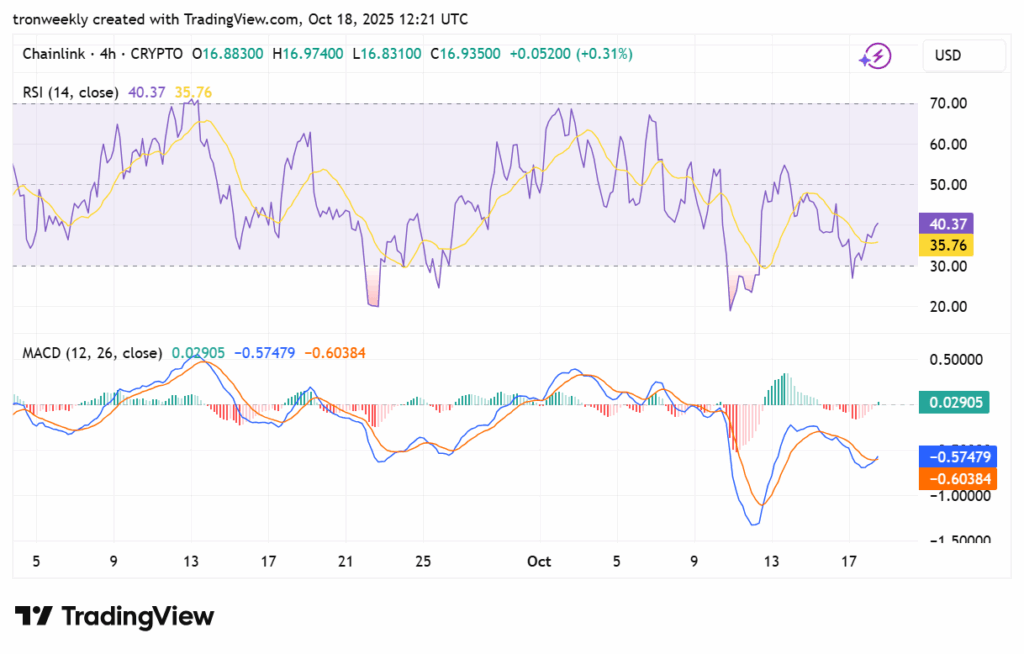
Task: Click the TradingView wordmark text
Action: pyautogui.click(x=138, y=616)
